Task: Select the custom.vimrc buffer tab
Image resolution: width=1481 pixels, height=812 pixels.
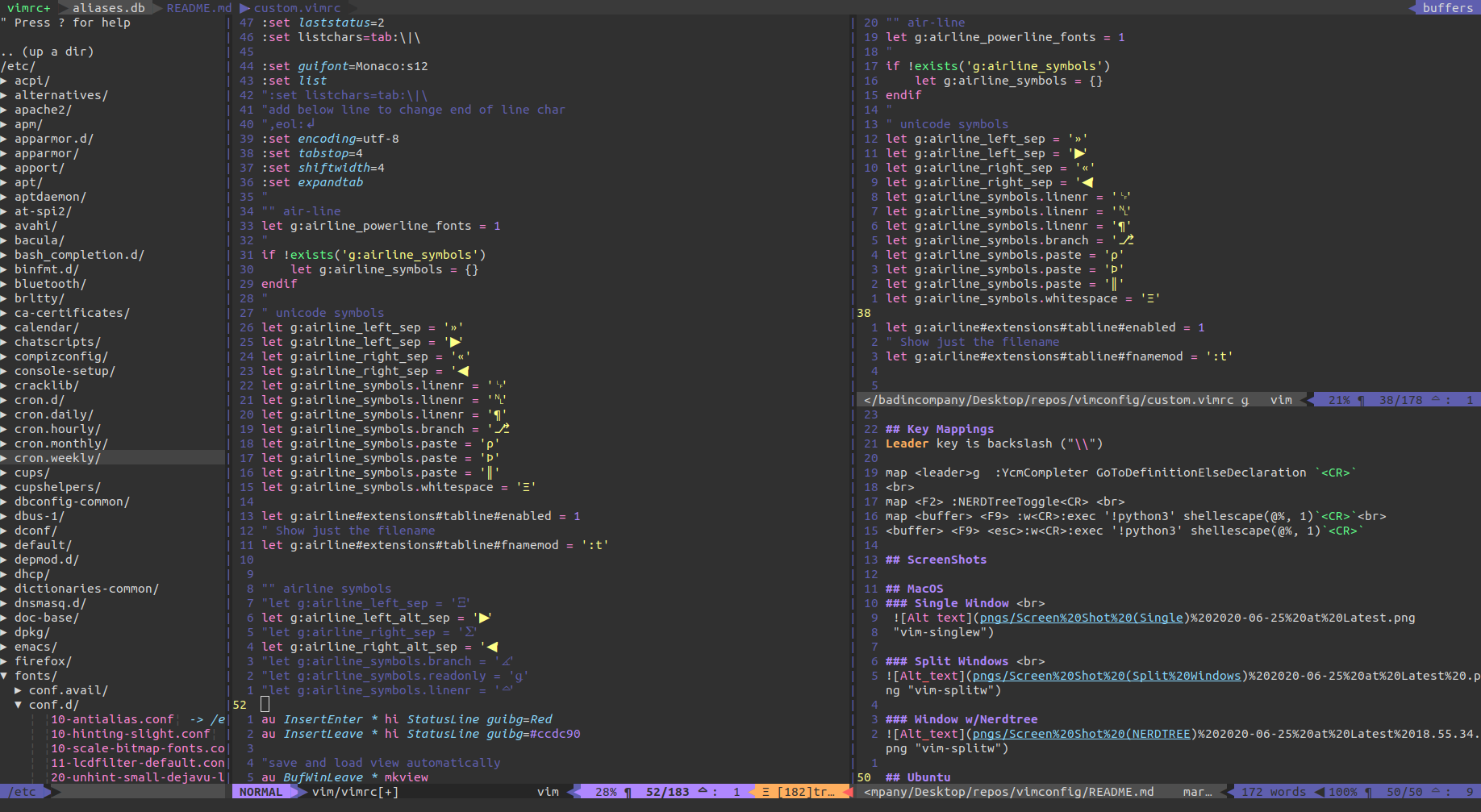Action: pyautogui.click(x=298, y=7)
